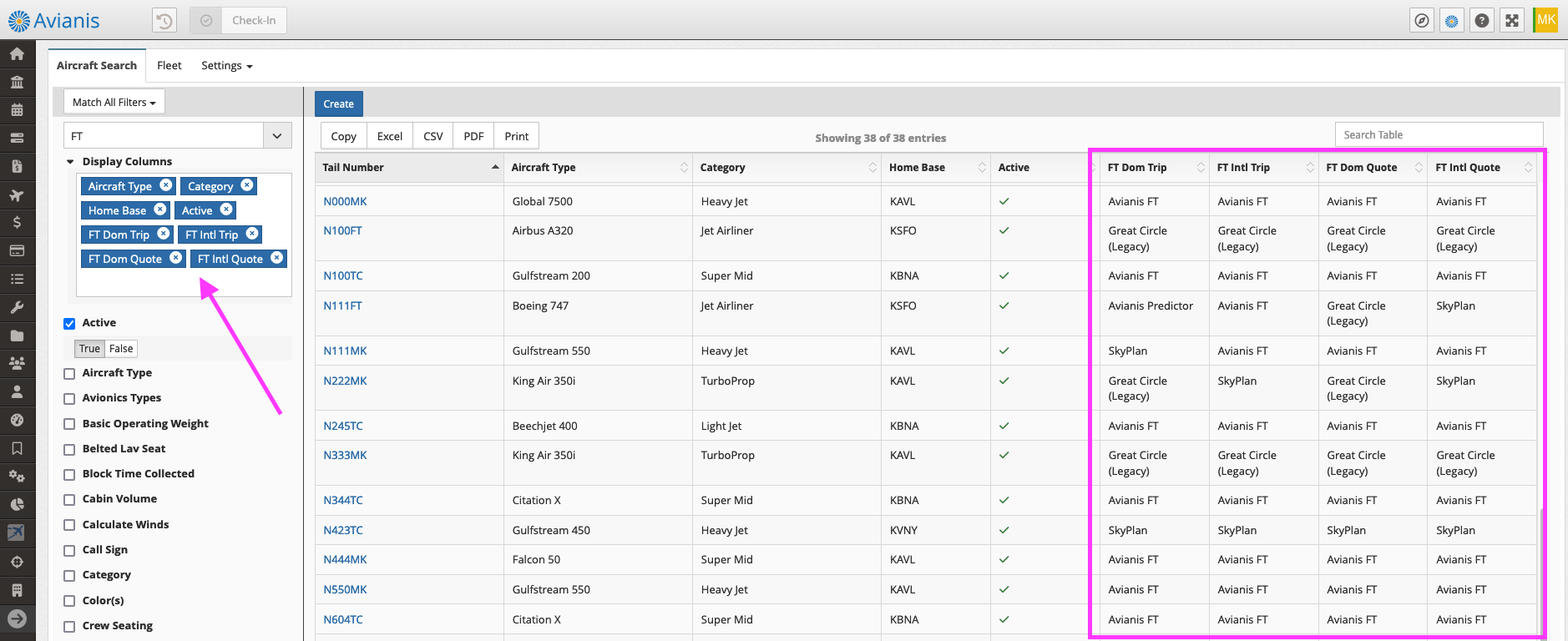Enable the Basic Operating Weight filter
Screen dimensions: 1568x641
pos(69,425)
